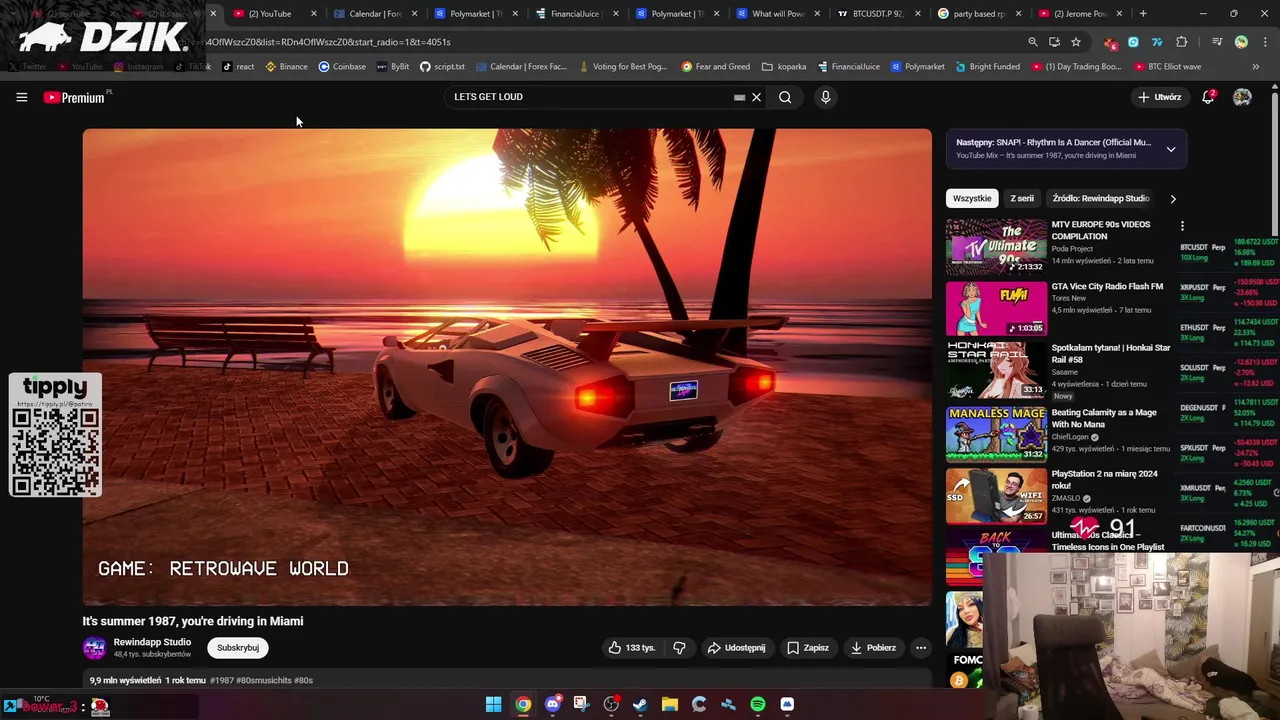Viewport: 1280px width, 720px height.
Task: Open the GTA Vice City Radio Flash FM thumbnail
Action: pos(996,309)
